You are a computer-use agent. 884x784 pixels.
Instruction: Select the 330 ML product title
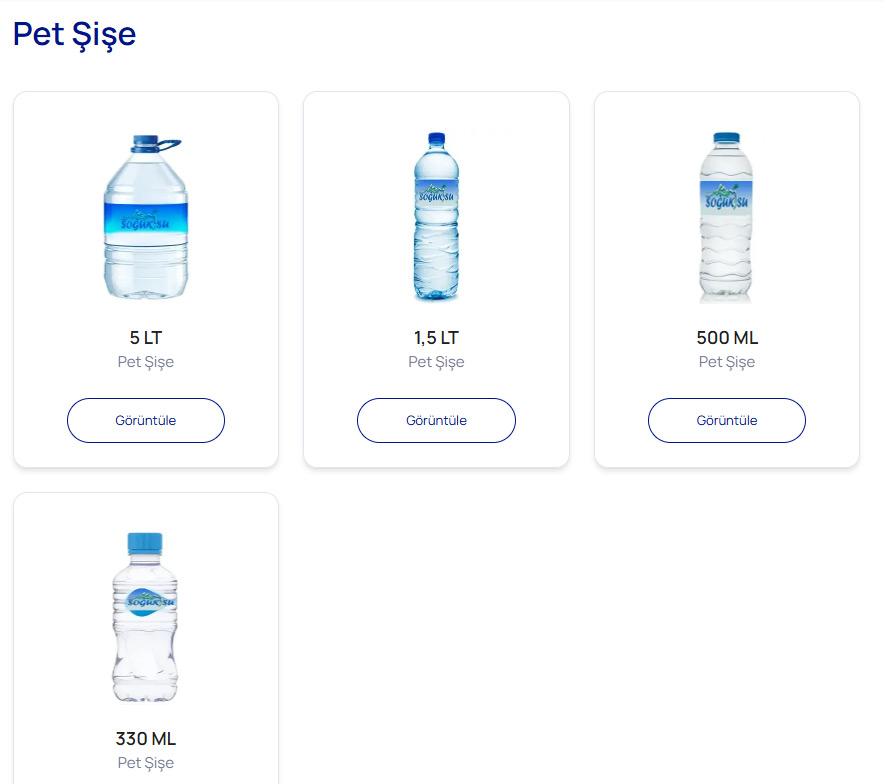(145, 738)
